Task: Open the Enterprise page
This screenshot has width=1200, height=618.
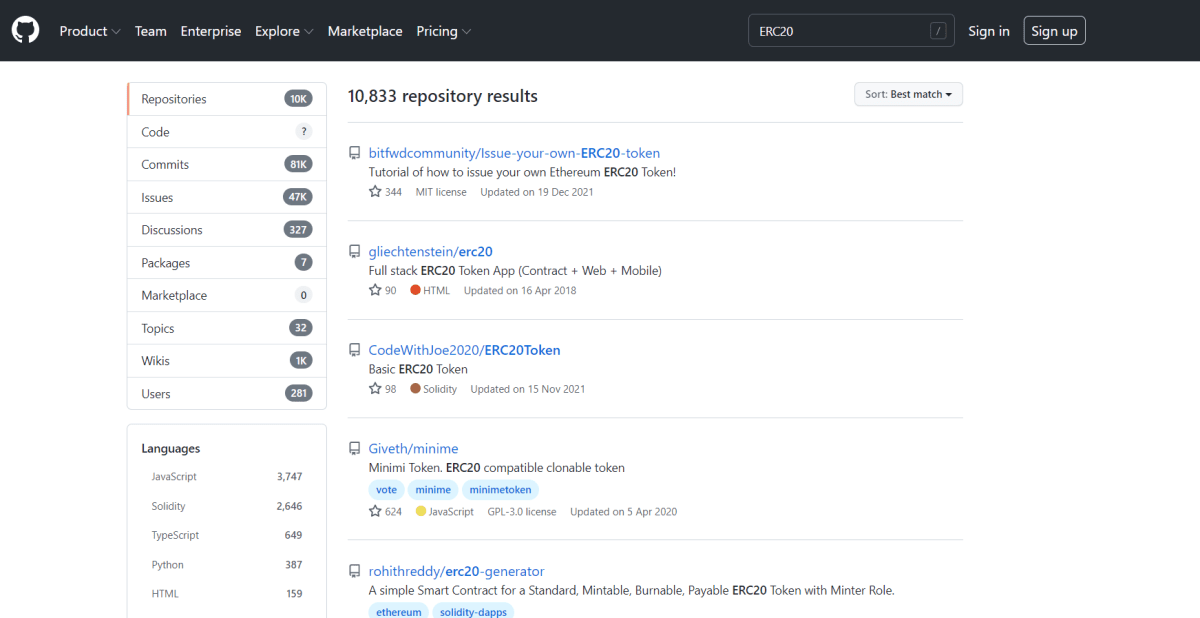Action: tap(211, 31)
